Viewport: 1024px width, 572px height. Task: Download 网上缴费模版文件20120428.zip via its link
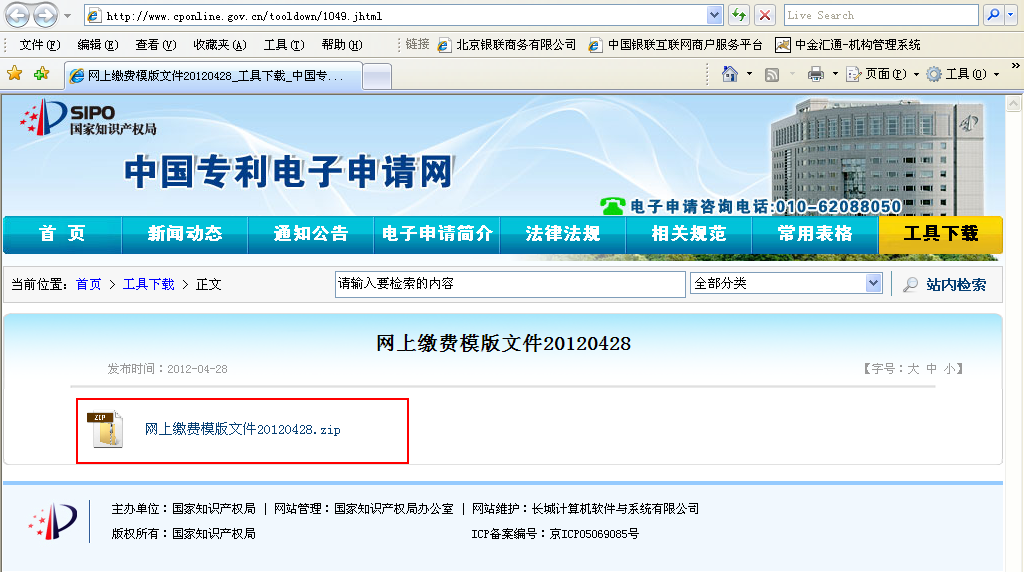coord(242,429)
